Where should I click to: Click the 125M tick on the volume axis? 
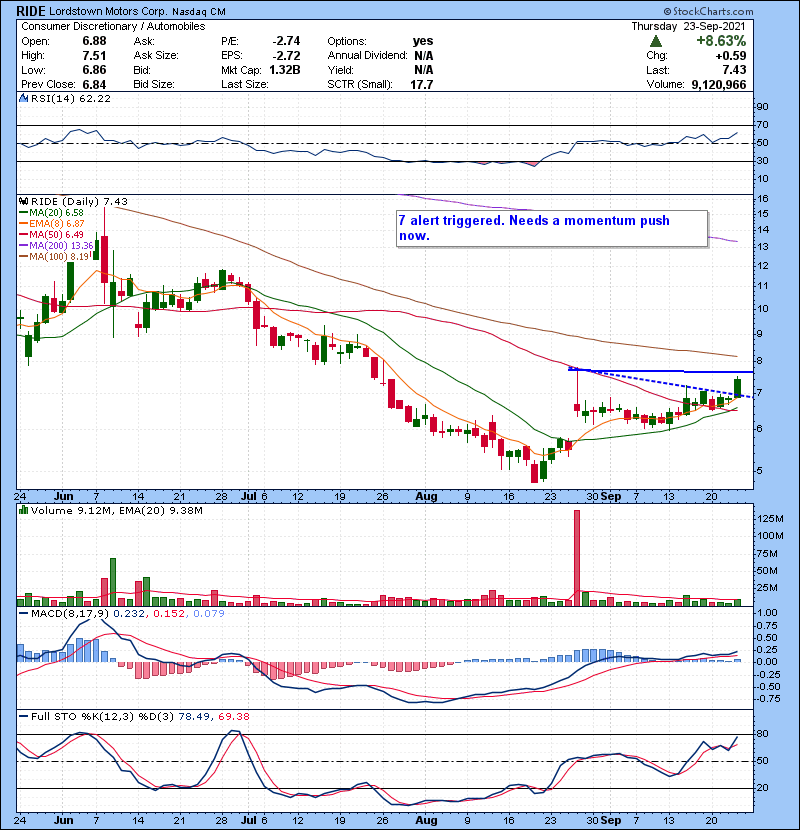point(771,519)
